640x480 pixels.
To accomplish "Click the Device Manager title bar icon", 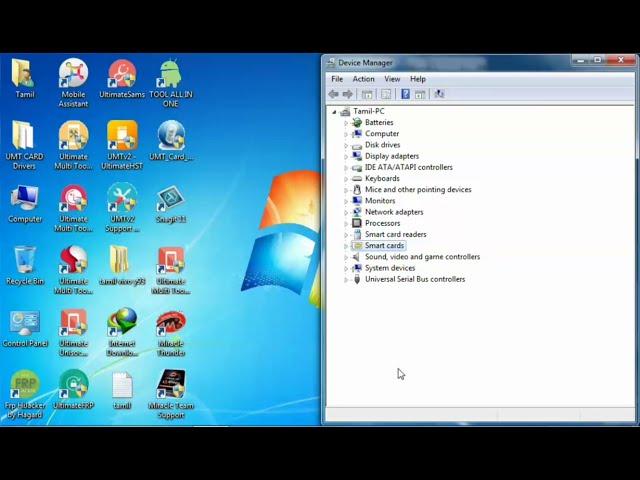I will point(330,63).
